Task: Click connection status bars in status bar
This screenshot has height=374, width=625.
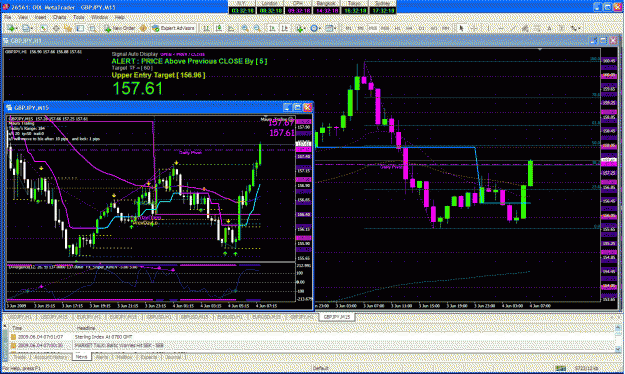Action: (x=560, y=368)
